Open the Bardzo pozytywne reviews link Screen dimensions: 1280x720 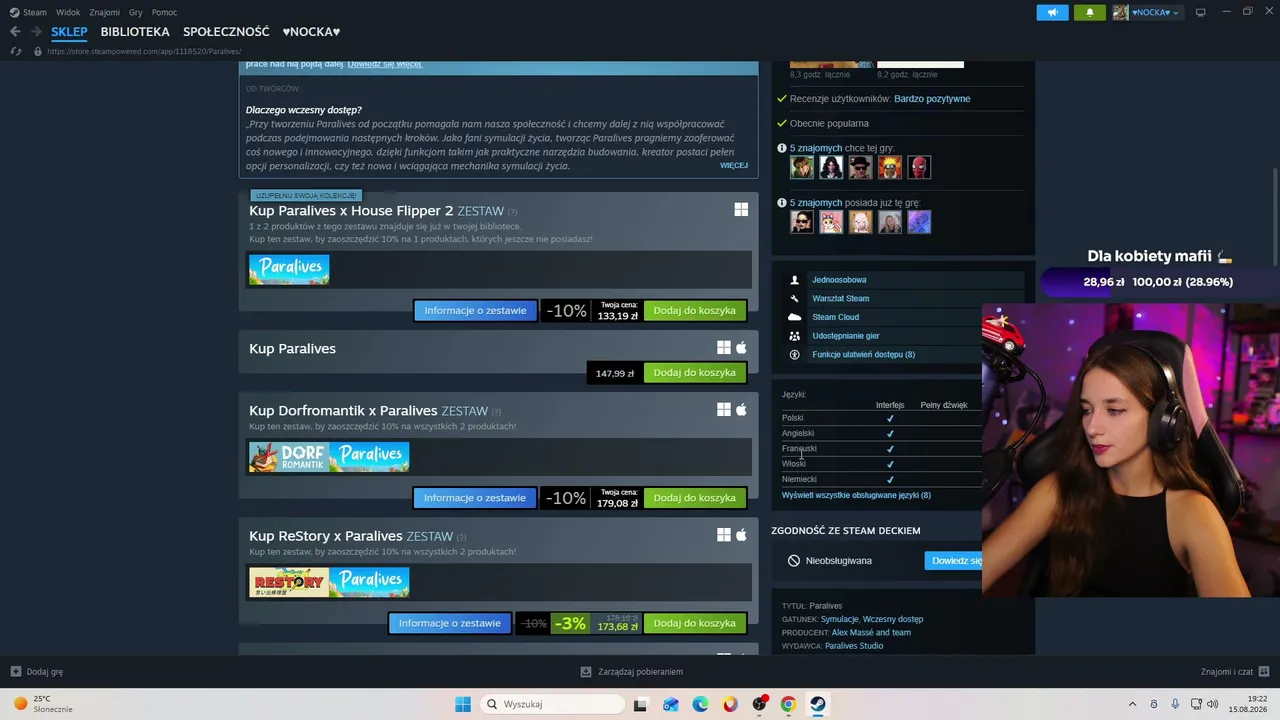point(932,99)
